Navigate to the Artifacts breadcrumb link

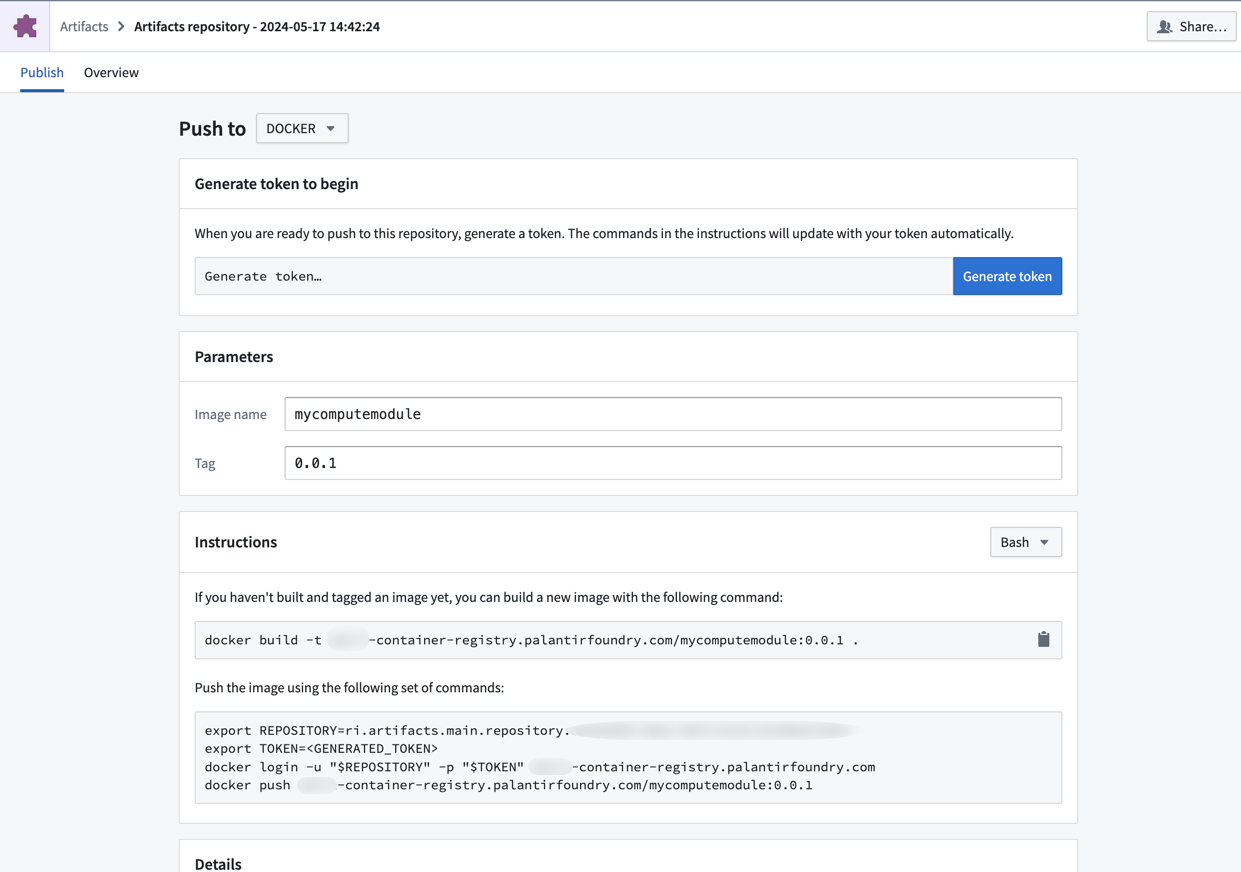click(84, 27)
